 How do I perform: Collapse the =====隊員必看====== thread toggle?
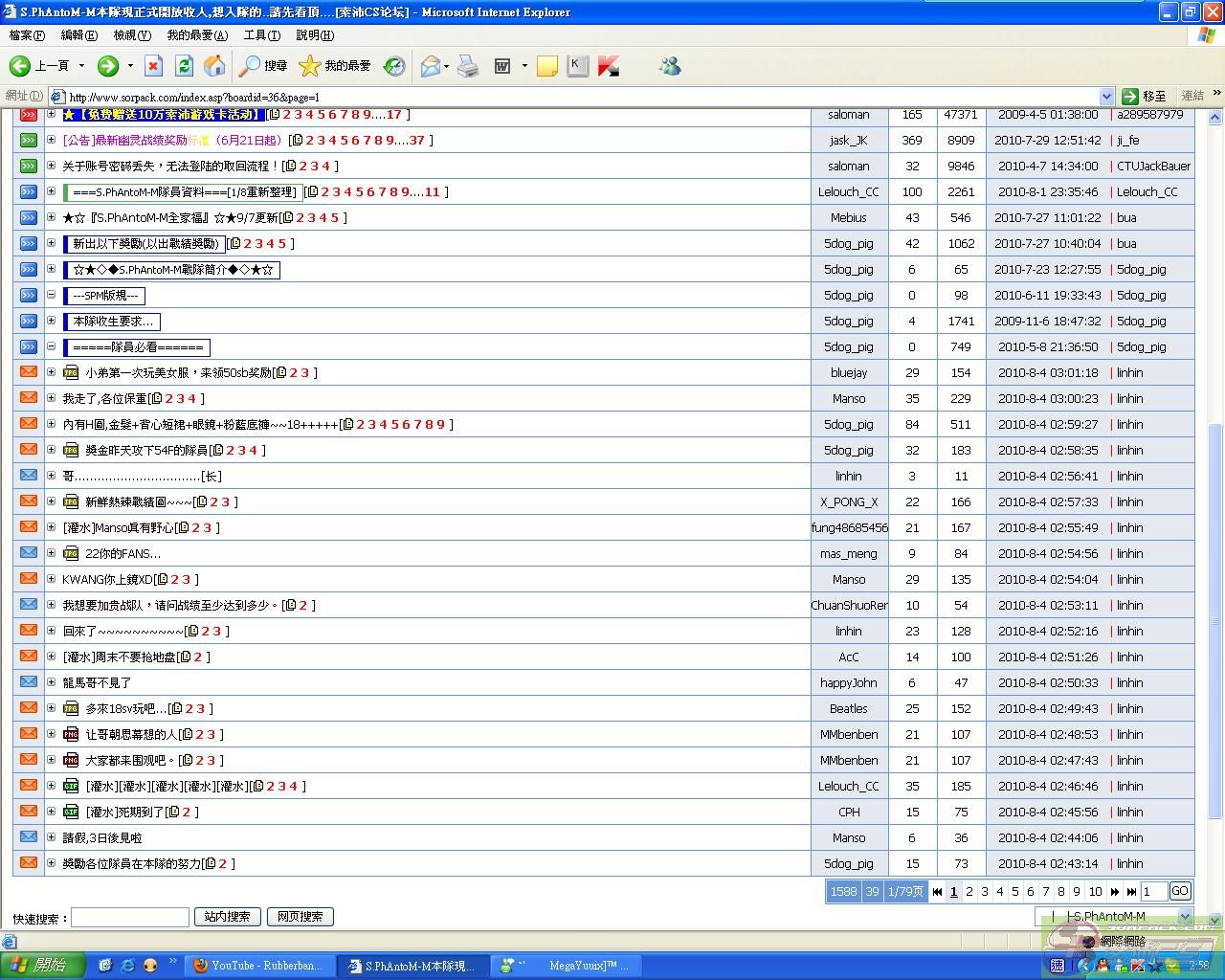coord(52,346)
